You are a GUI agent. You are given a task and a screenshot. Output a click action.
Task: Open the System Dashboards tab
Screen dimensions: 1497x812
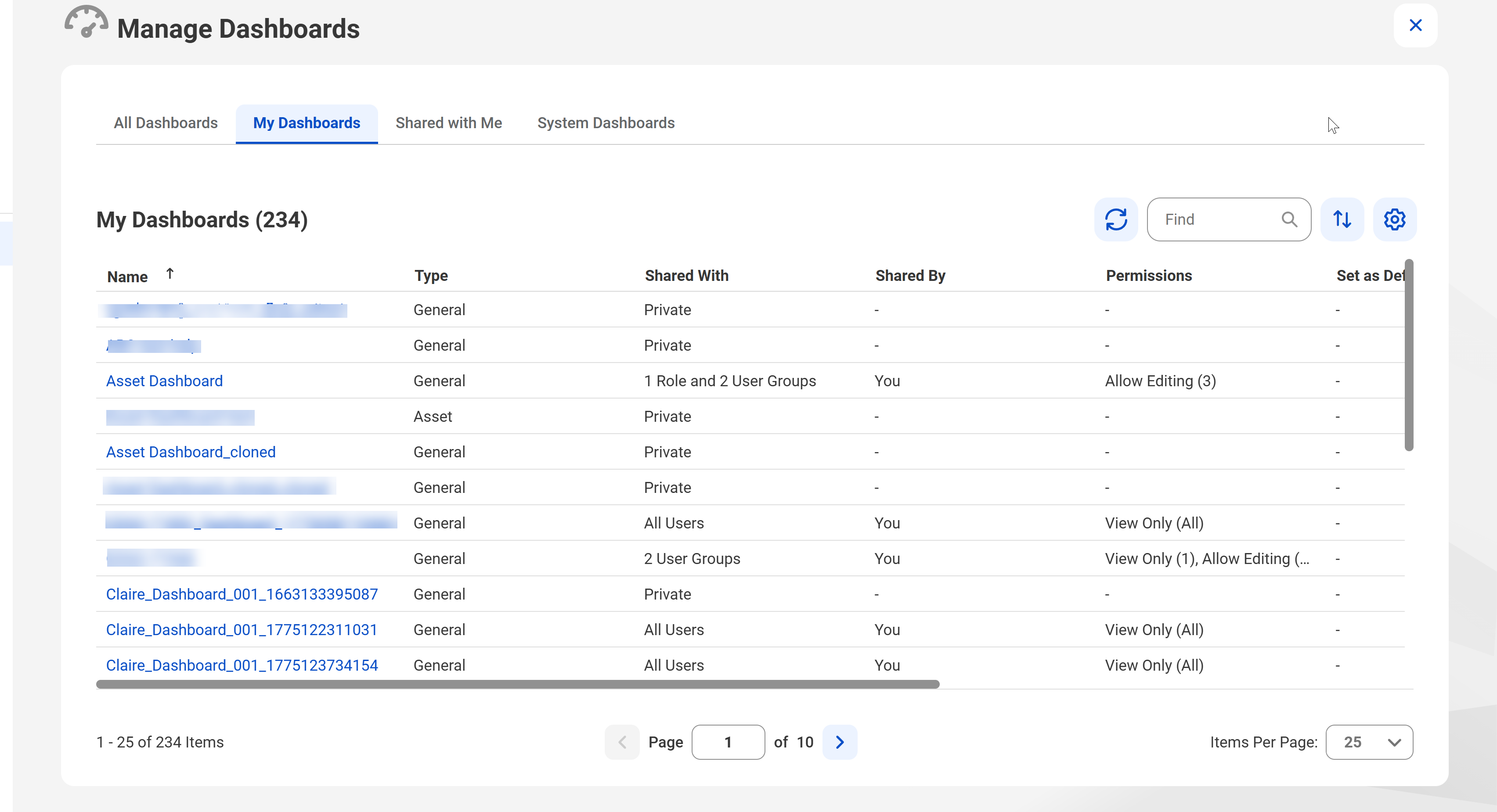(x=606, y=123)
